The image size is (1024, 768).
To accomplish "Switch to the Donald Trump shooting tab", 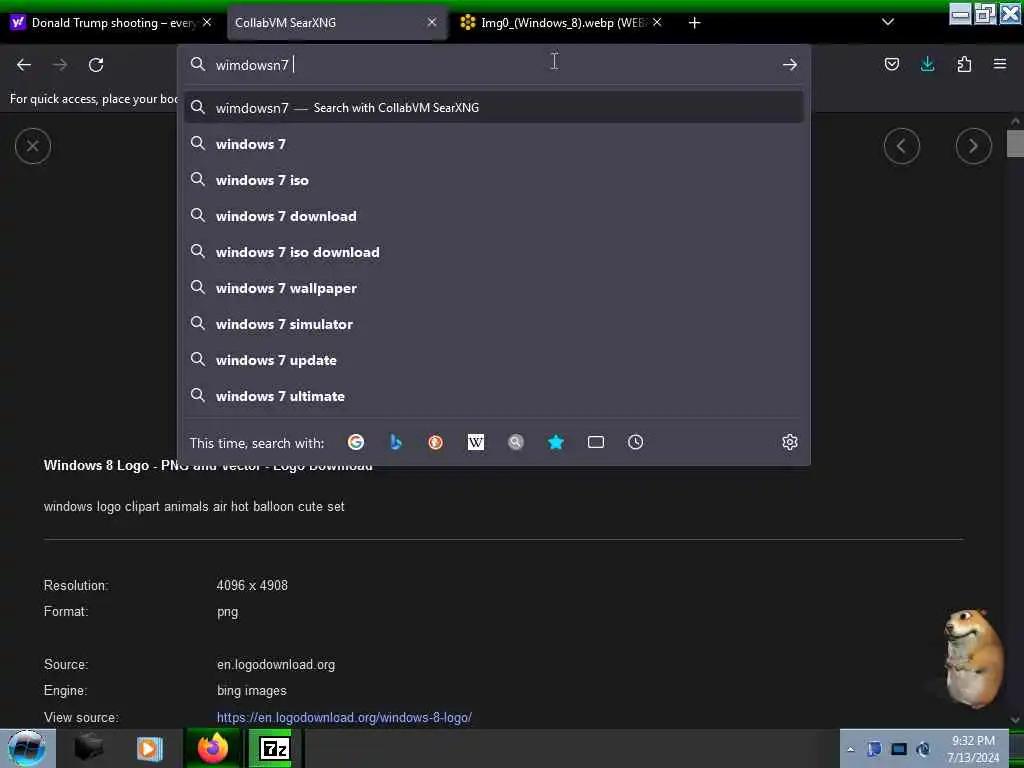I will coord(104,23).
